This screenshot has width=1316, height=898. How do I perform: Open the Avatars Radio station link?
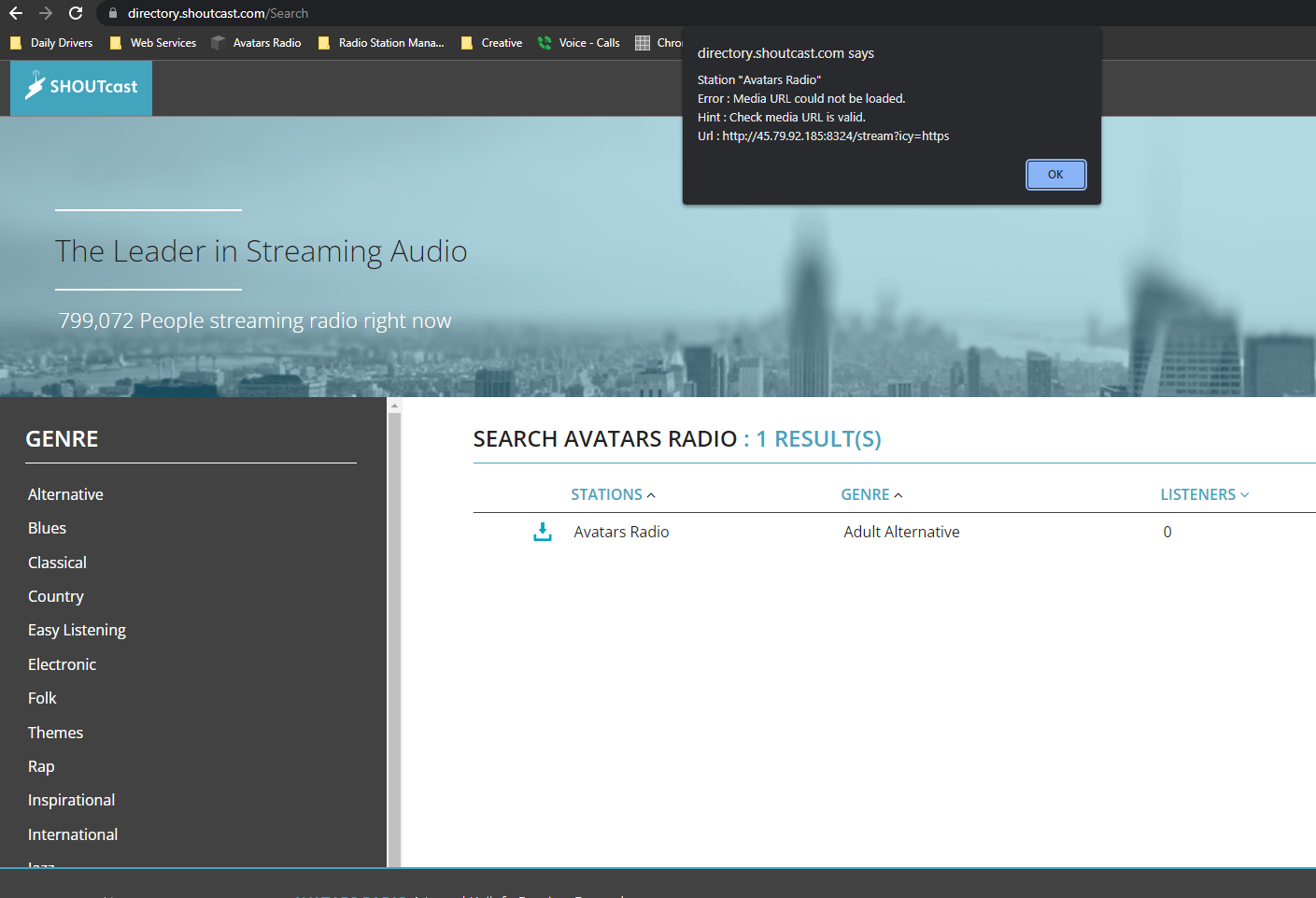621,532
